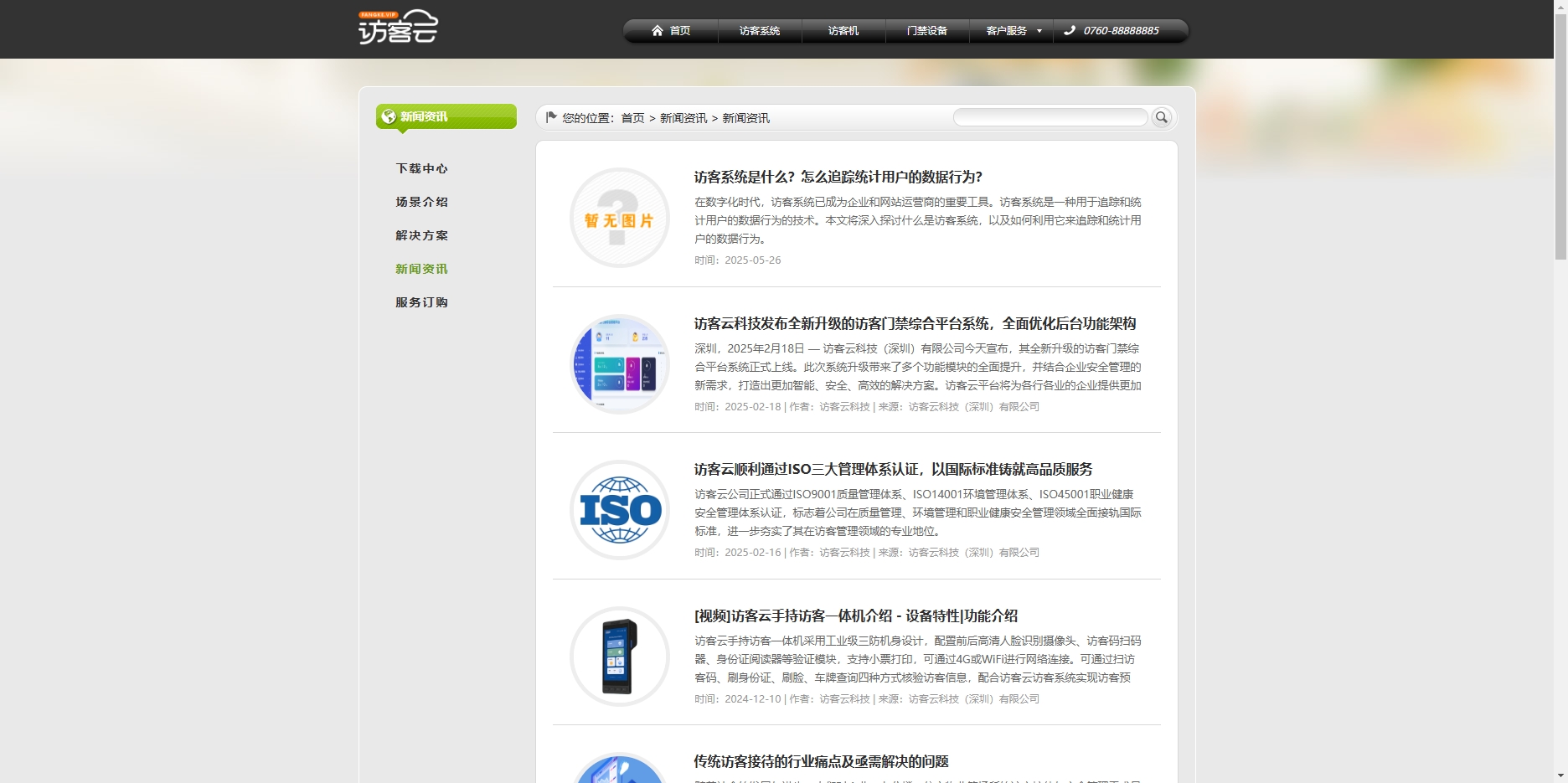Screen dimensions: 1568x783
Task: Click 首页 in the breadcrumb trail
Action: click(x=632, y=118)
